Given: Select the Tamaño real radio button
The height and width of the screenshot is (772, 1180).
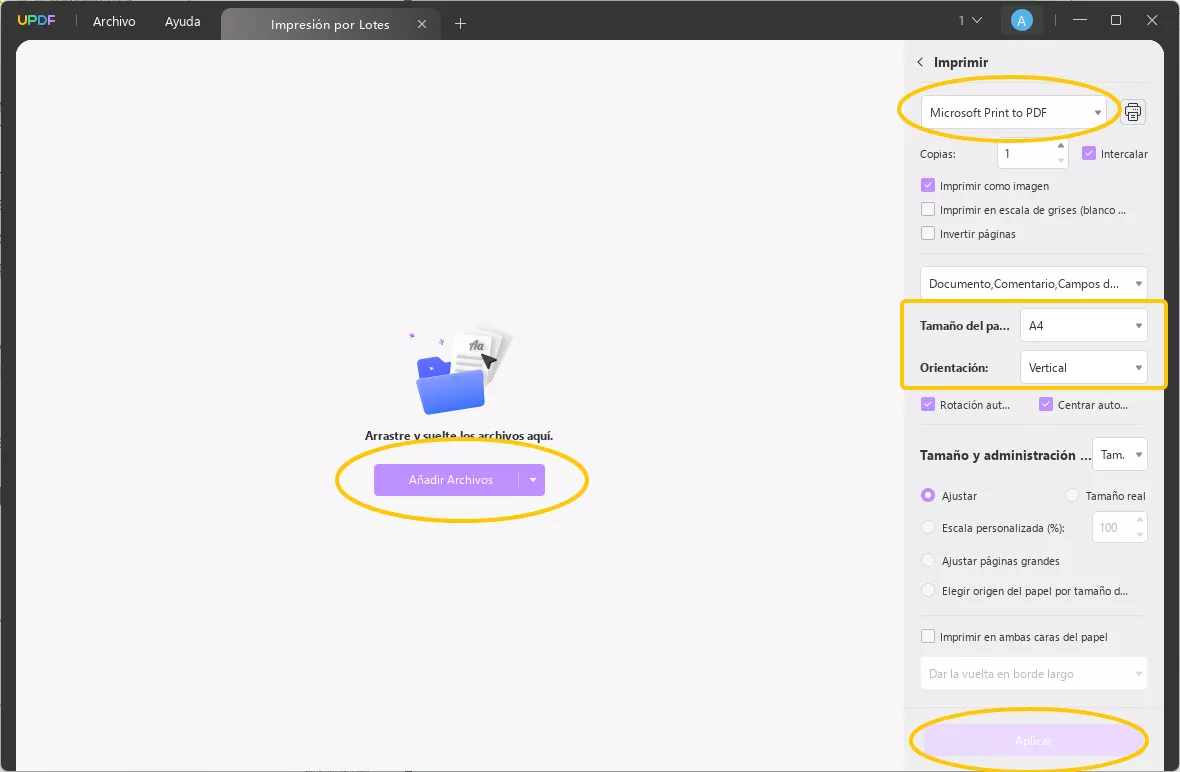Looking at the screenshot, I should tap(1072, 495).
